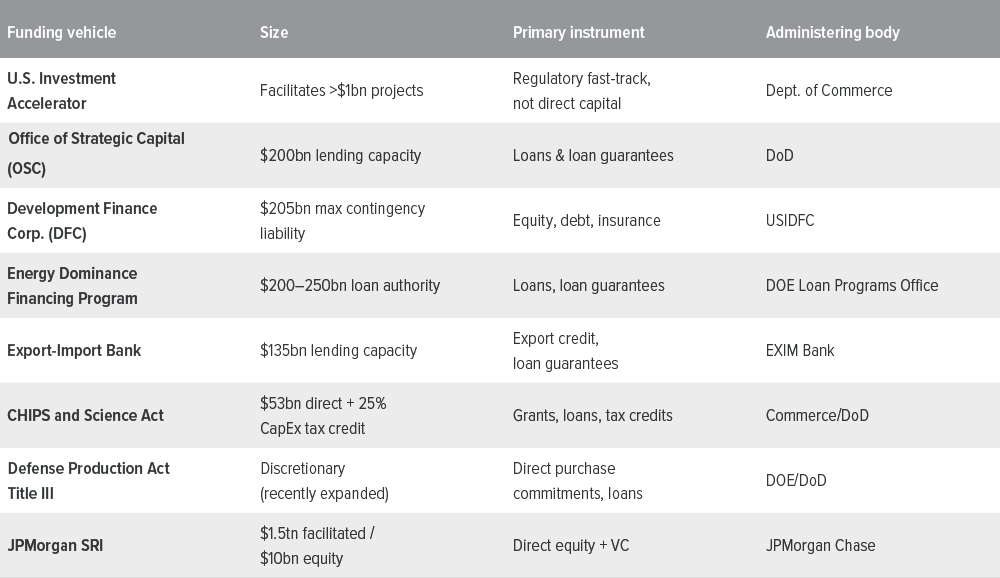Click the DOE Loan Programs Office cell

point(852,285)
